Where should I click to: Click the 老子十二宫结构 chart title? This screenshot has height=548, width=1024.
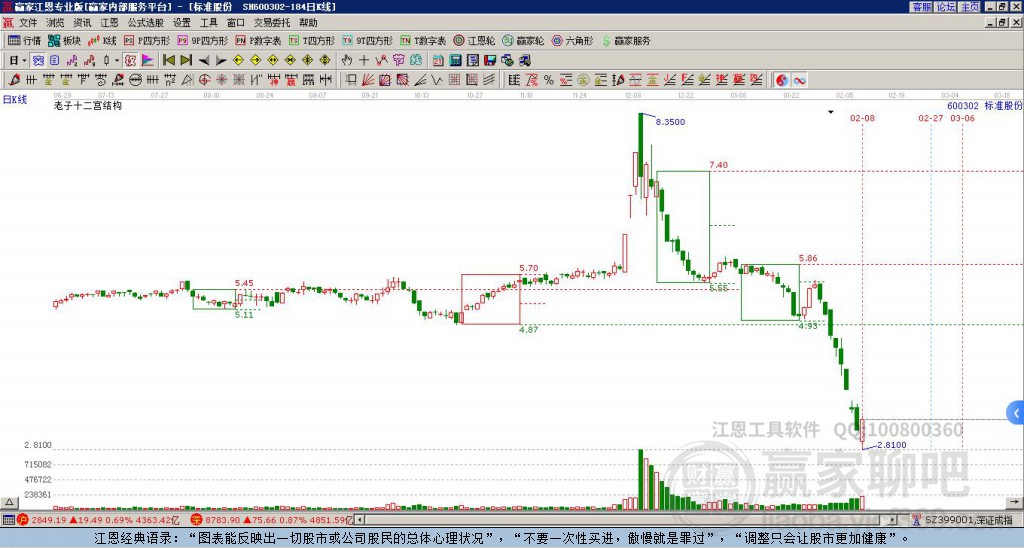(88, 105)
